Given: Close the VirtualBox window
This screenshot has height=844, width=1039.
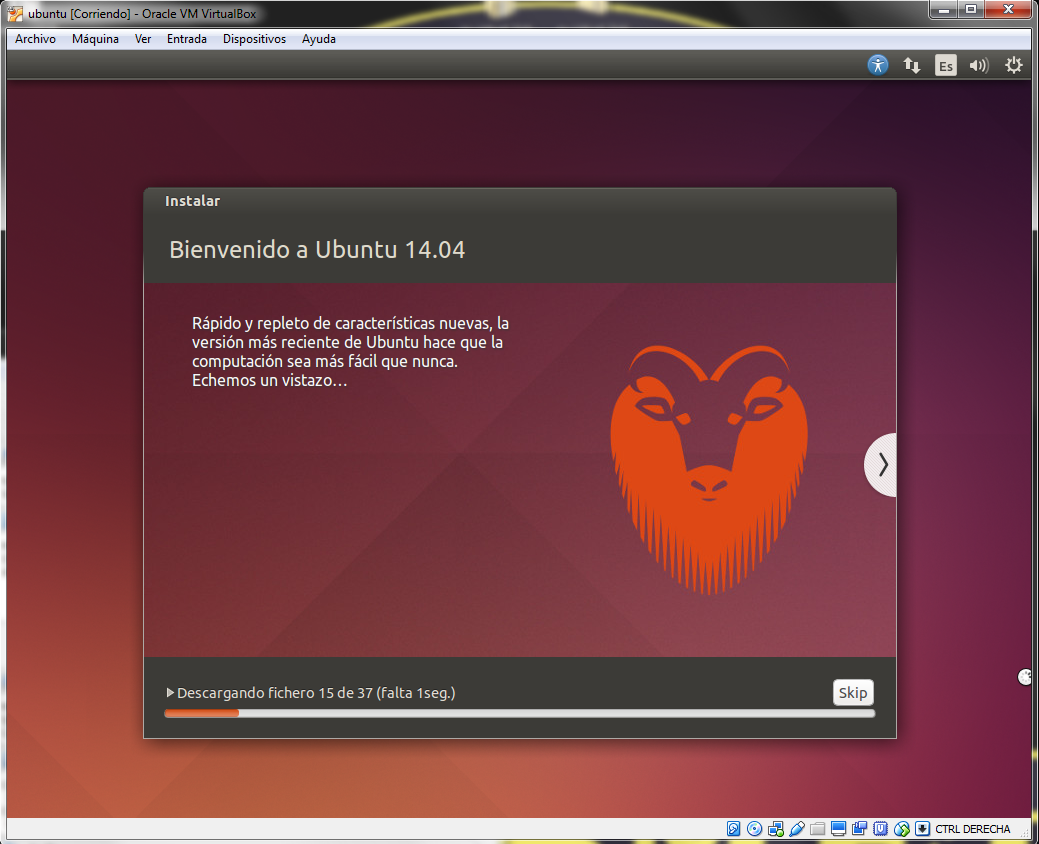Looking at the screenshot, I should coord(1009,9).
